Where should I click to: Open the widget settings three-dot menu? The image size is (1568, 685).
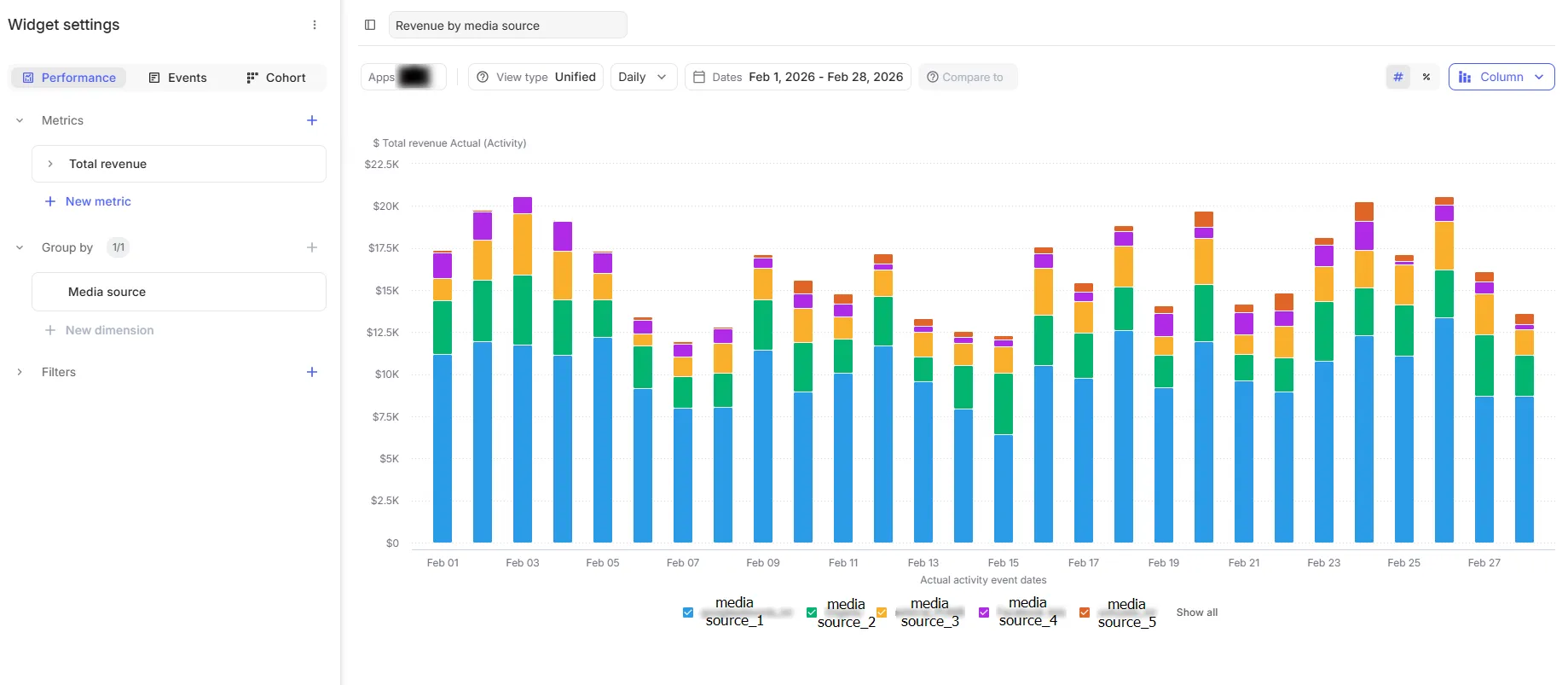pyautogui.click(x=315, y=25)
